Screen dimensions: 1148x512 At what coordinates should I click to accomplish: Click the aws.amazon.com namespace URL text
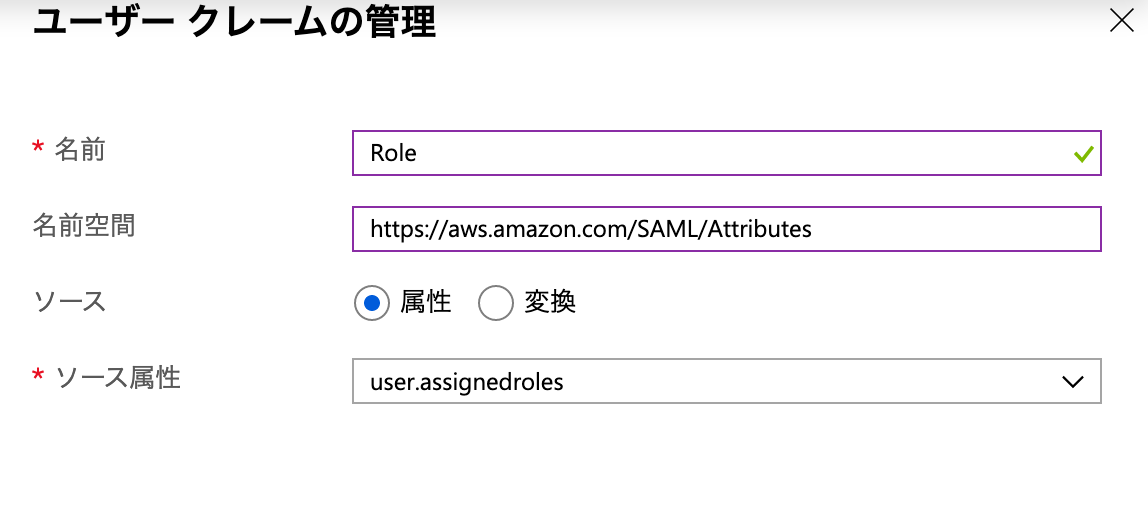pos(590,229)
